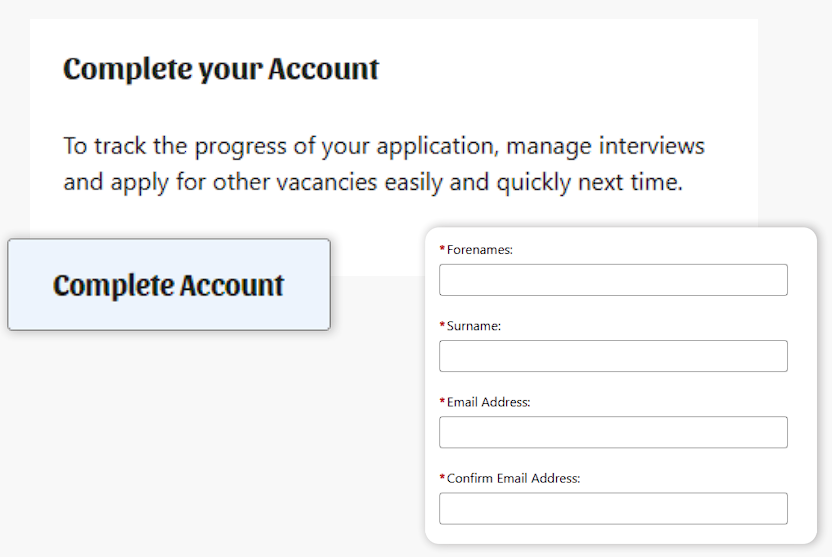Image resolution: width=832 pixels, height=557 pixels.
Task: Click the text line mentioning manage interviews
Action: (x=384, y=146)
